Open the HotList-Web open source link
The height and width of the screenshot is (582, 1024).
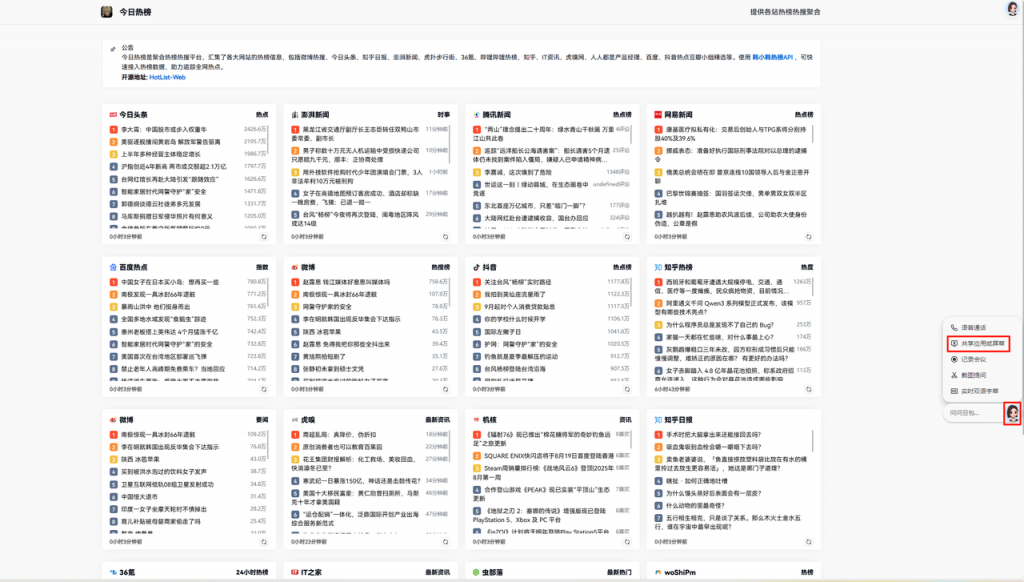[167, 77]
